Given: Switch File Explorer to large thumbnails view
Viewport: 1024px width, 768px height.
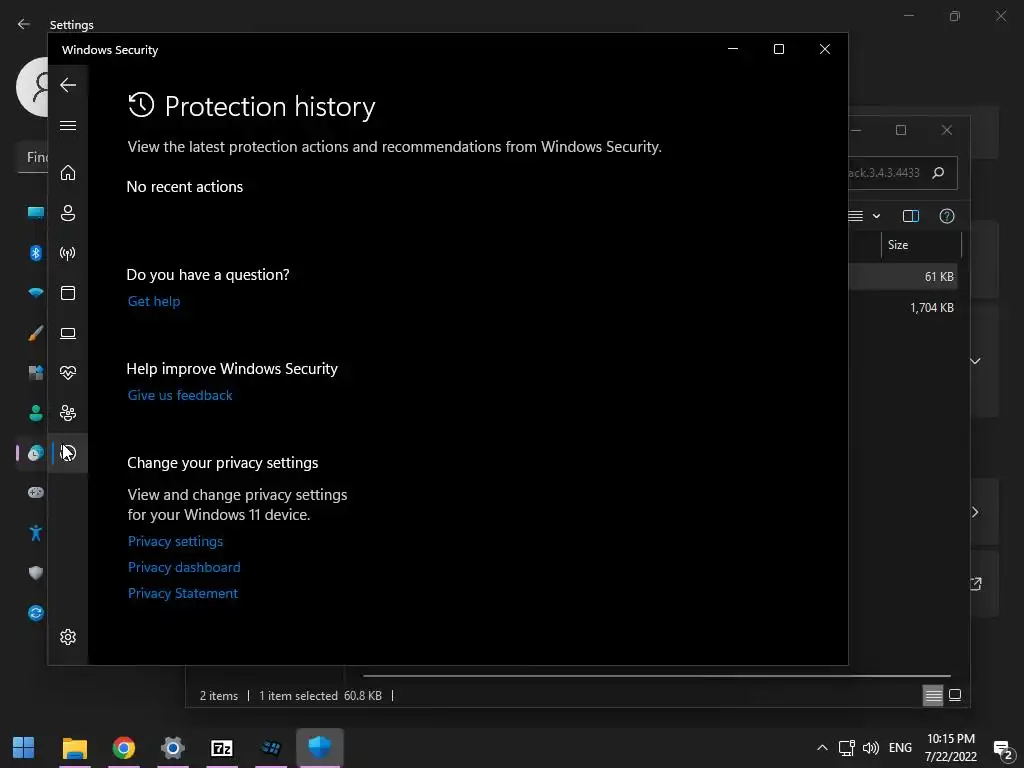Looking at the screenshot, I should click(x=955, y=695).
